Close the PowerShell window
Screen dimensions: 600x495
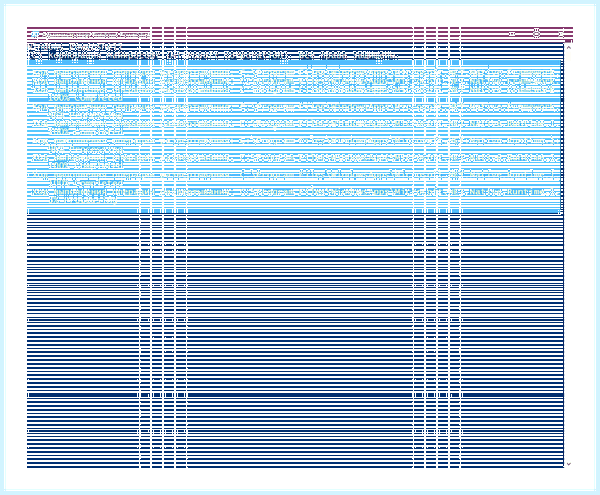click(x=561, y=34)
